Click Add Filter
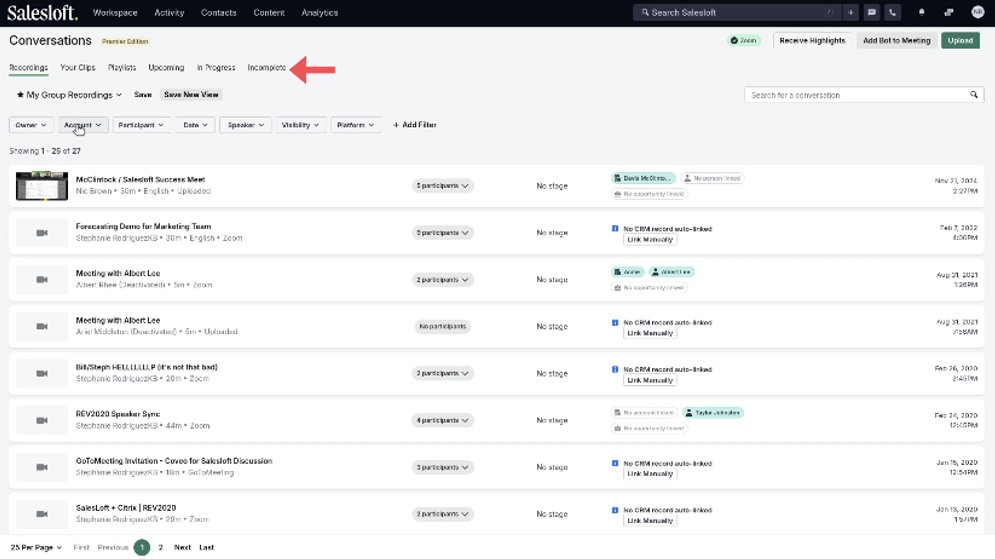 (x=414, y=125)
